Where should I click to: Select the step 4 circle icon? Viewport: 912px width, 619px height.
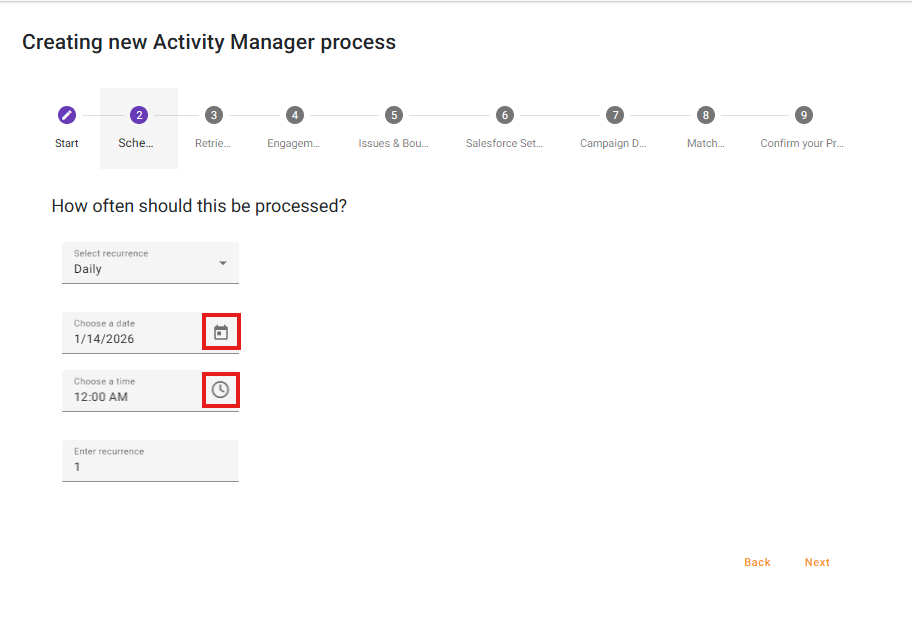click(x=294, y=115)
